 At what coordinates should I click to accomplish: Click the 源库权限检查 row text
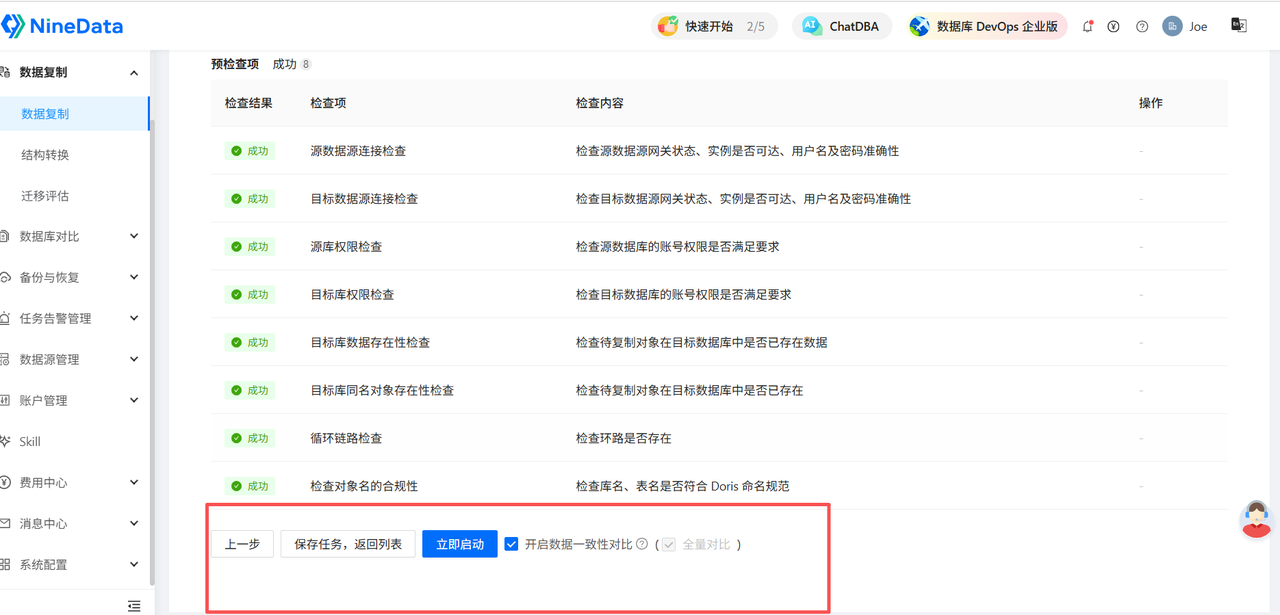click(346, 247)
